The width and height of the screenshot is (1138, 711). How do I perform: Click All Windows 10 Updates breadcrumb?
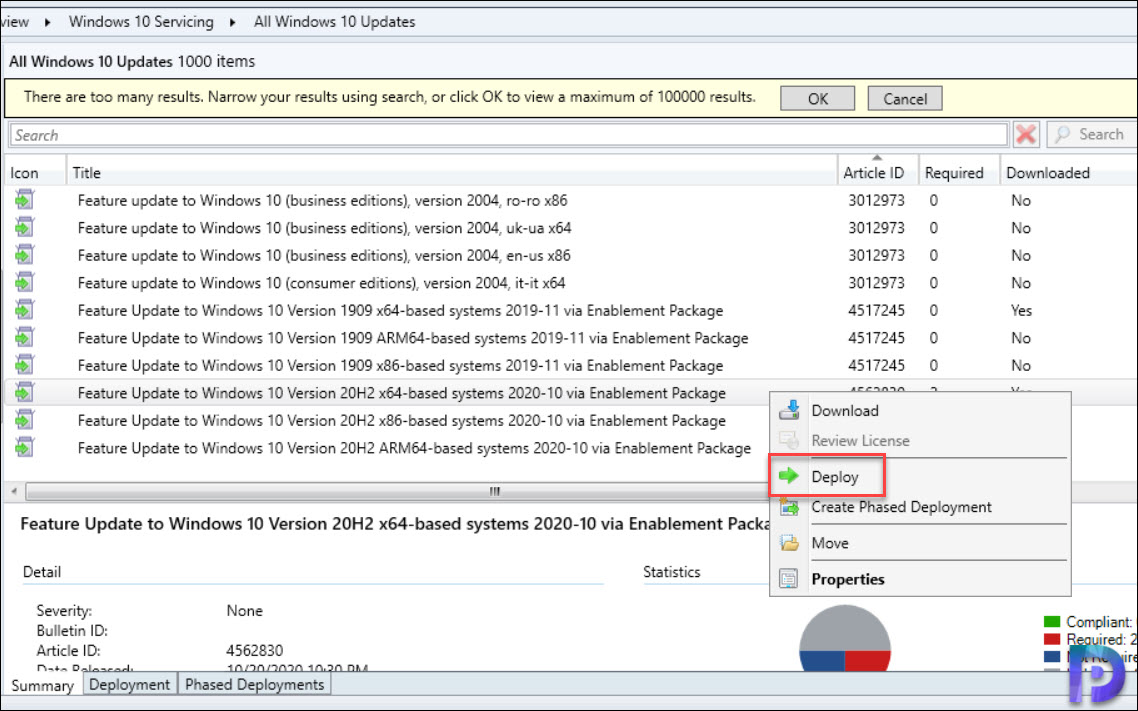point(335,22)
